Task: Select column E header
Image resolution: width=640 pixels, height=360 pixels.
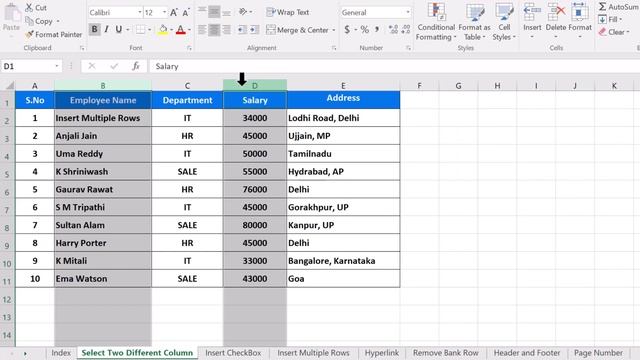Action: [x=343, y=86]
